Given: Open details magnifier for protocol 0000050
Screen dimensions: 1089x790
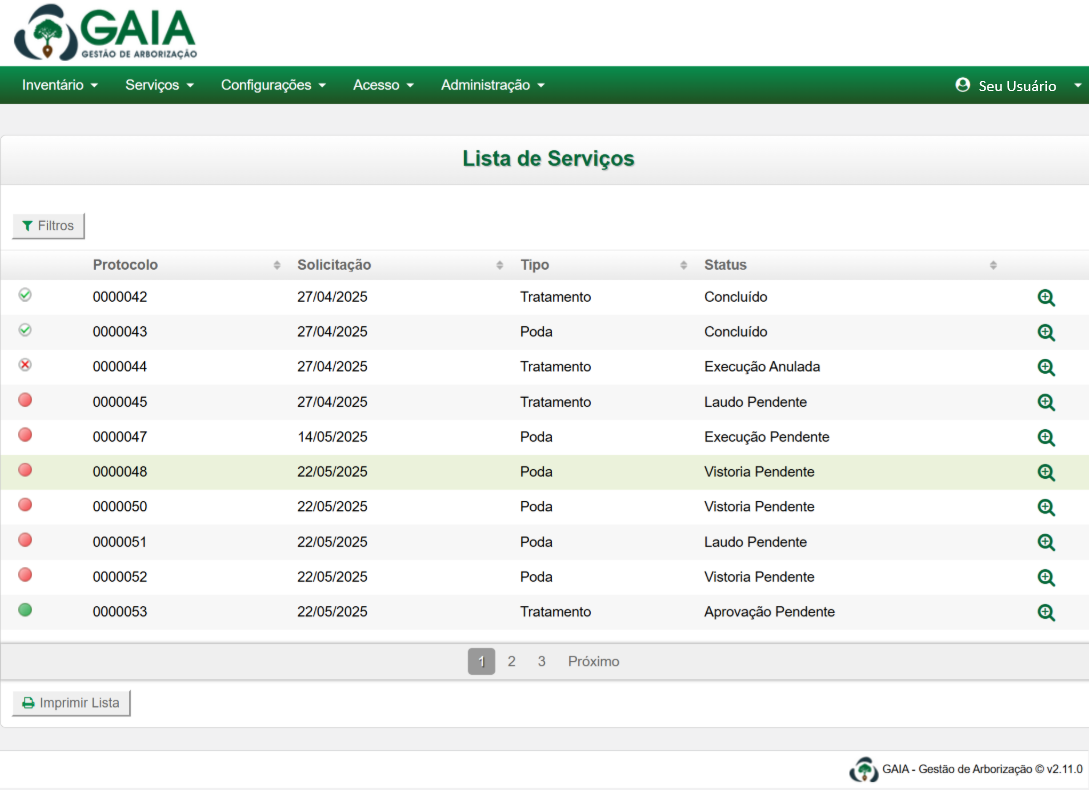Looking at the screenshot, I should 1046,507.
